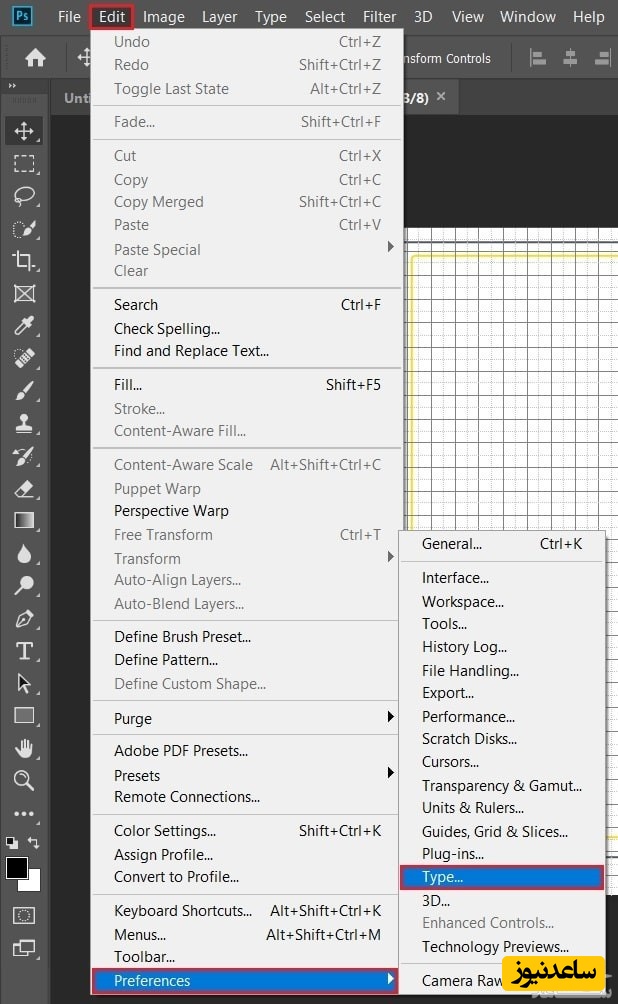The image size is (618, 1004).
Task: Activate the Horizontal Type tool
Action: point(24,651)
